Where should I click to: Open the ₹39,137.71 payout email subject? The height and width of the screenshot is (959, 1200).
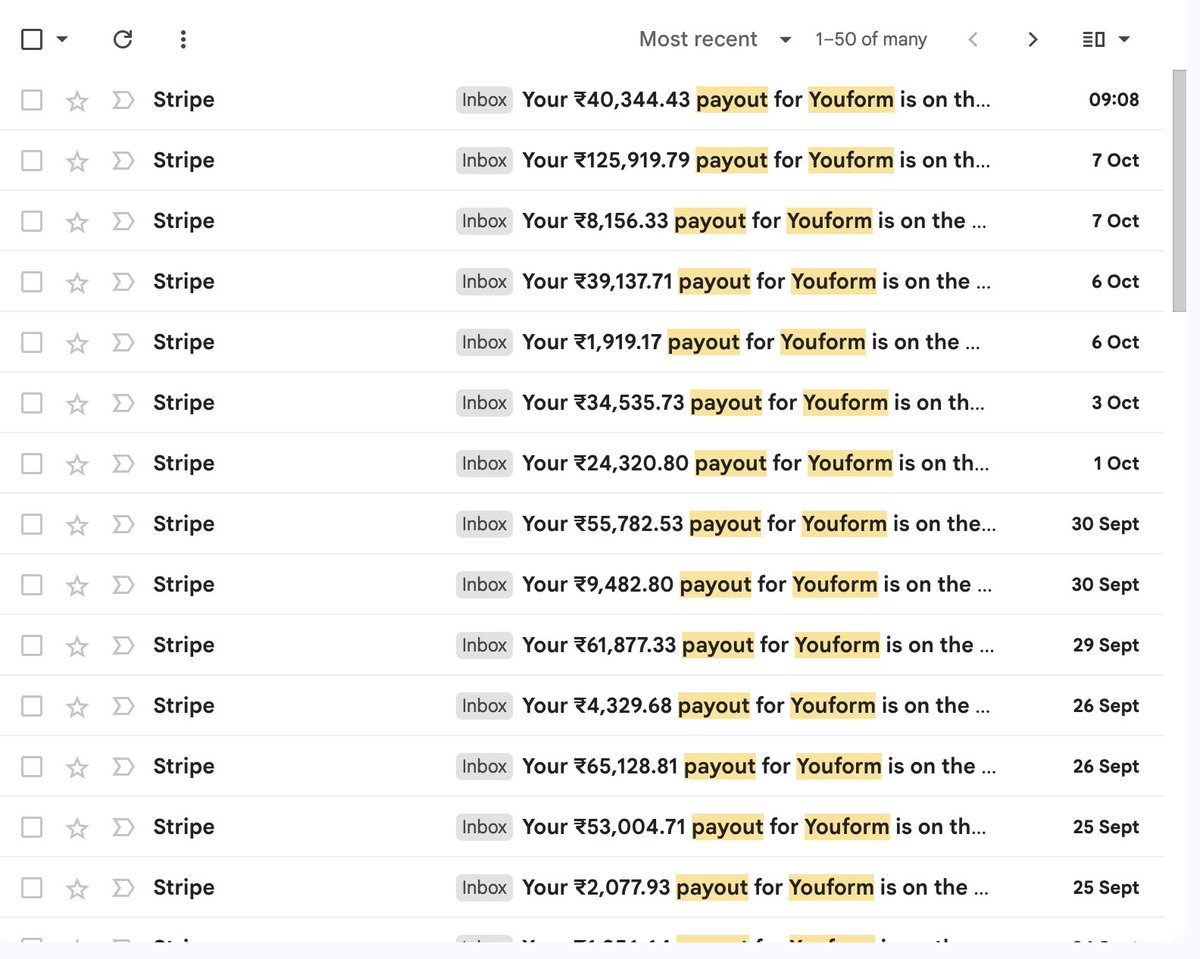point(757,282)
